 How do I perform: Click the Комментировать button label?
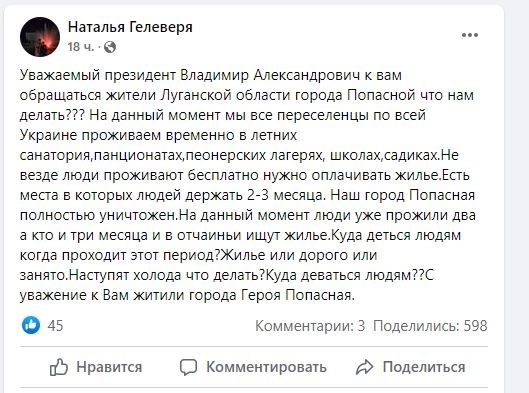coord(266,367)
